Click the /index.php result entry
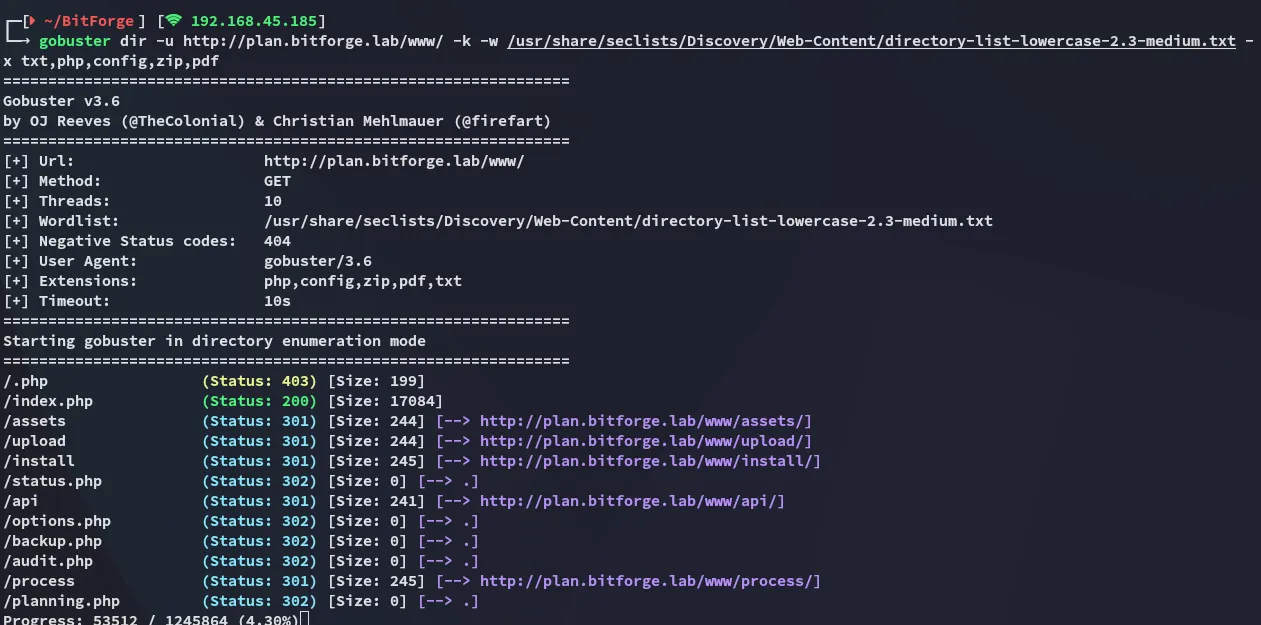 [48, 401]
